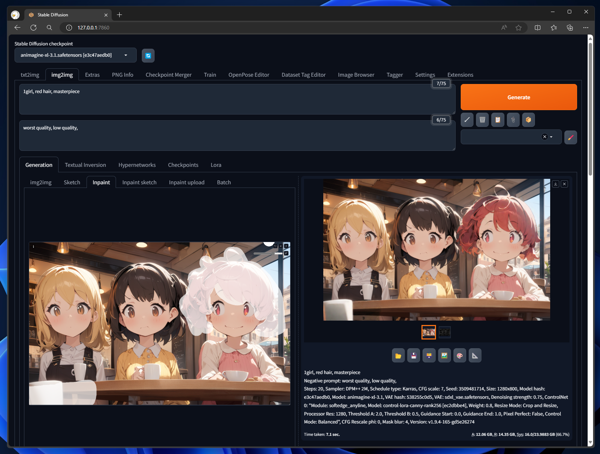Select the first gallery thumbnail
This screenshot has height=454, width=600.
[x=428, y=332]
